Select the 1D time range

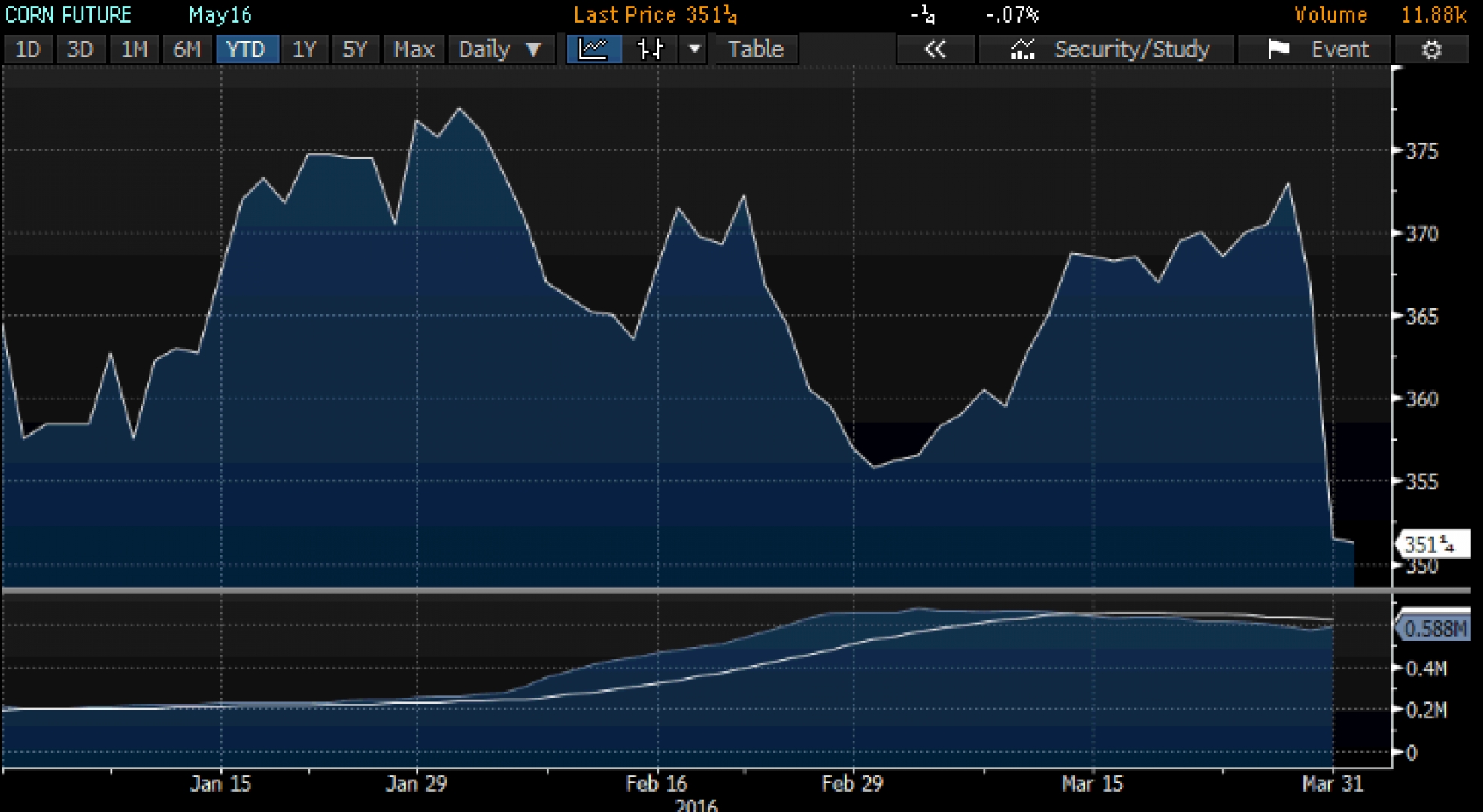[x=28, y=50]
